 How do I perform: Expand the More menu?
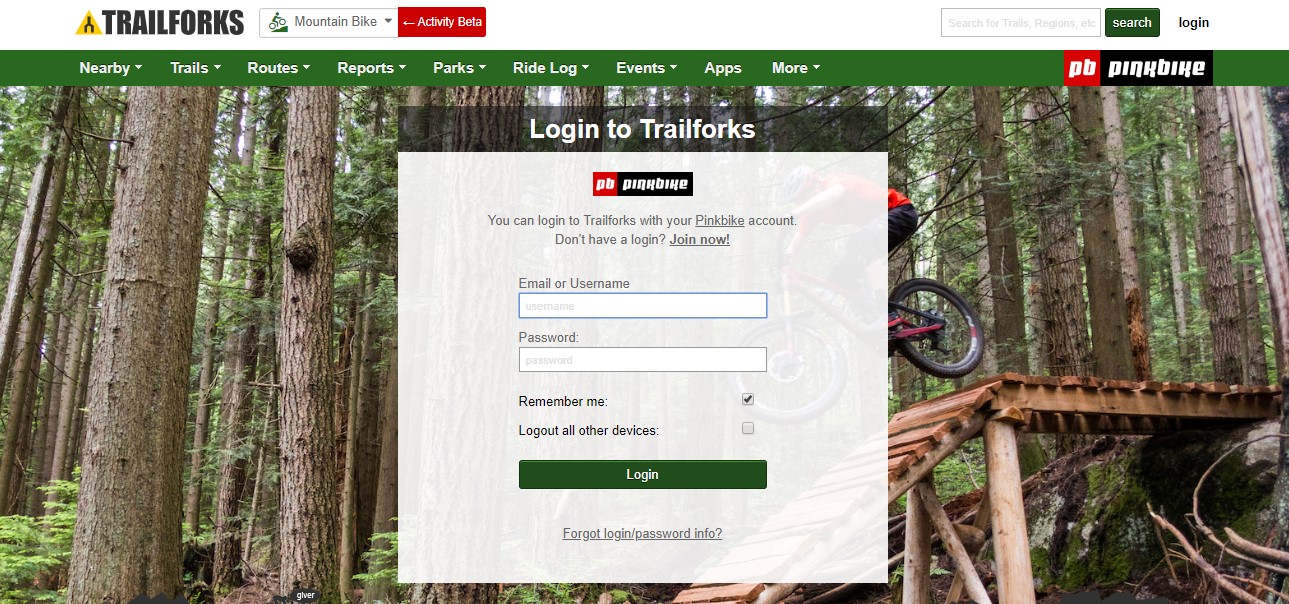tap(796, 68)
